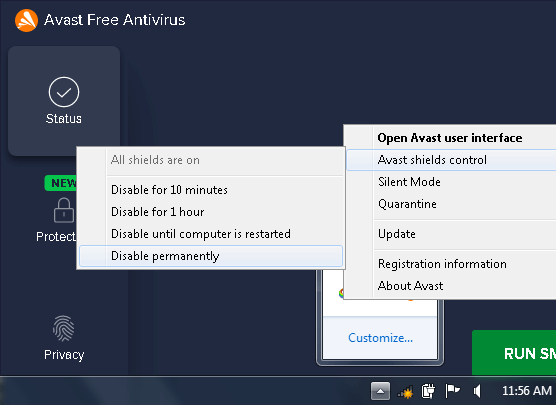Screen dimensions: 556x405
Task: Show hidden tray icons arrow in taskbar
Action: click(380, 391)
